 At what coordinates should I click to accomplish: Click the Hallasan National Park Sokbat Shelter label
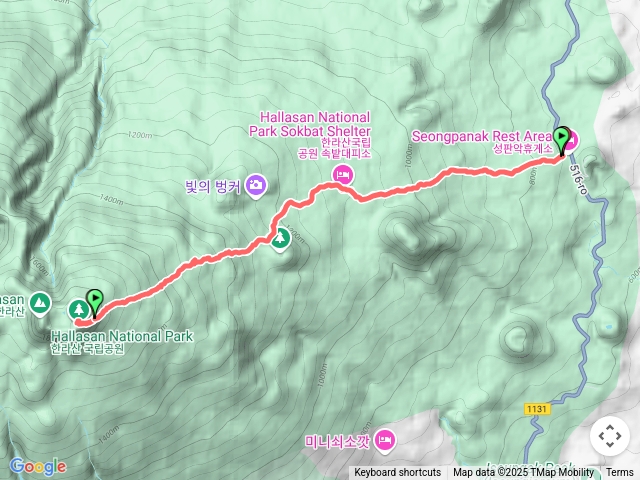click(x=310, y=124)
